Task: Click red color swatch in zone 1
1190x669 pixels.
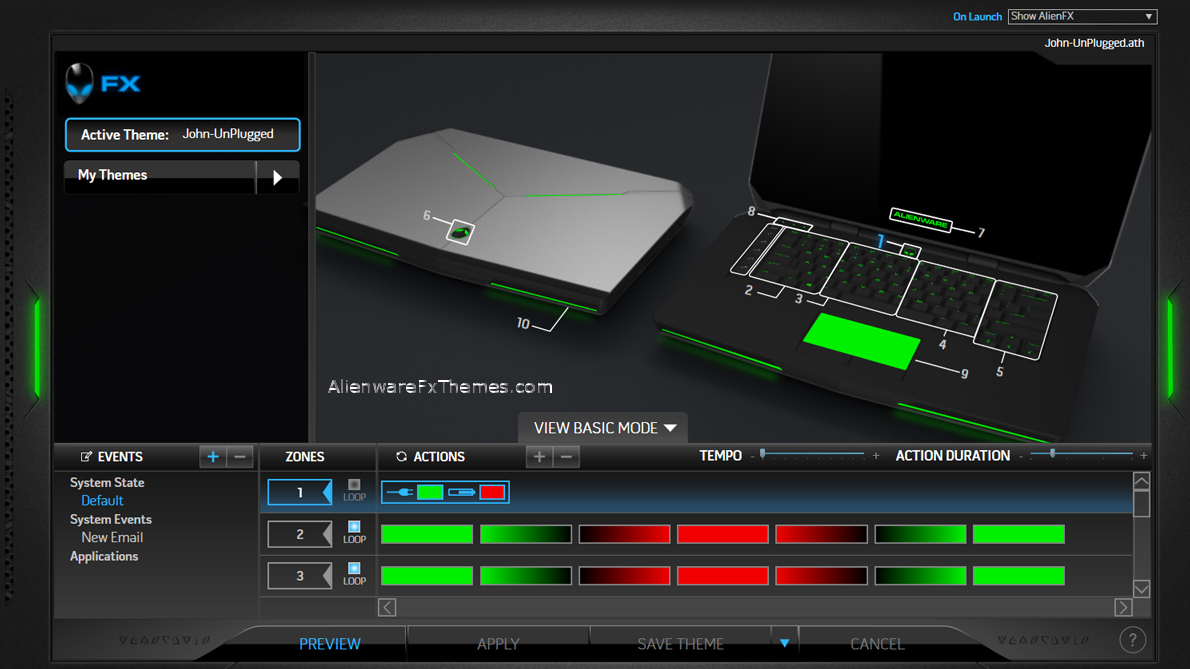Action: [x=492, y=492]
